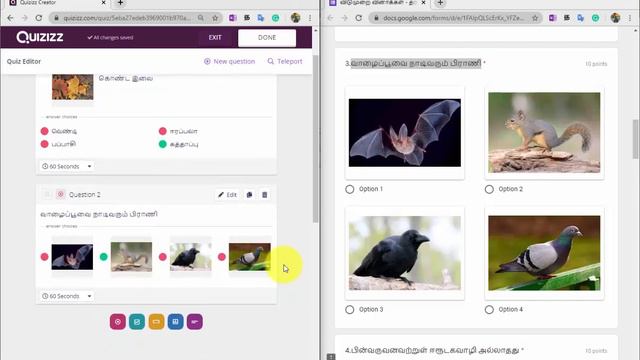Viewport: 640px width, 360px height.
Task: Edit Question 2 with the pencil button
Action: tap(227, 195)
